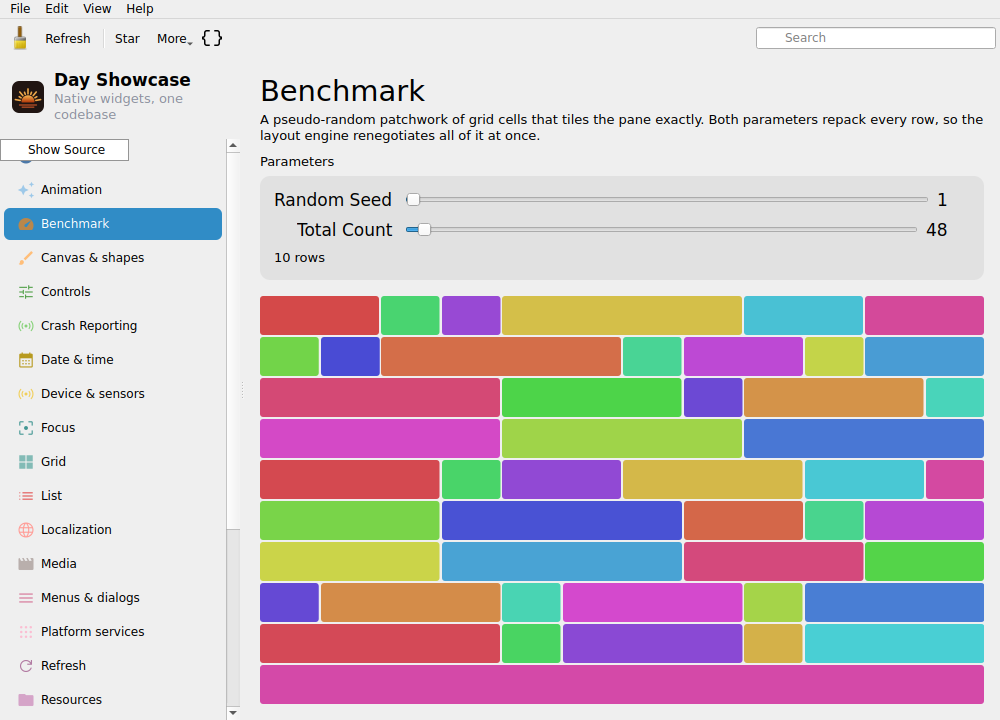Click the Refresh circular arrow sidebar icon
The height and width of the screenshot is (720, 1000).
26,666
